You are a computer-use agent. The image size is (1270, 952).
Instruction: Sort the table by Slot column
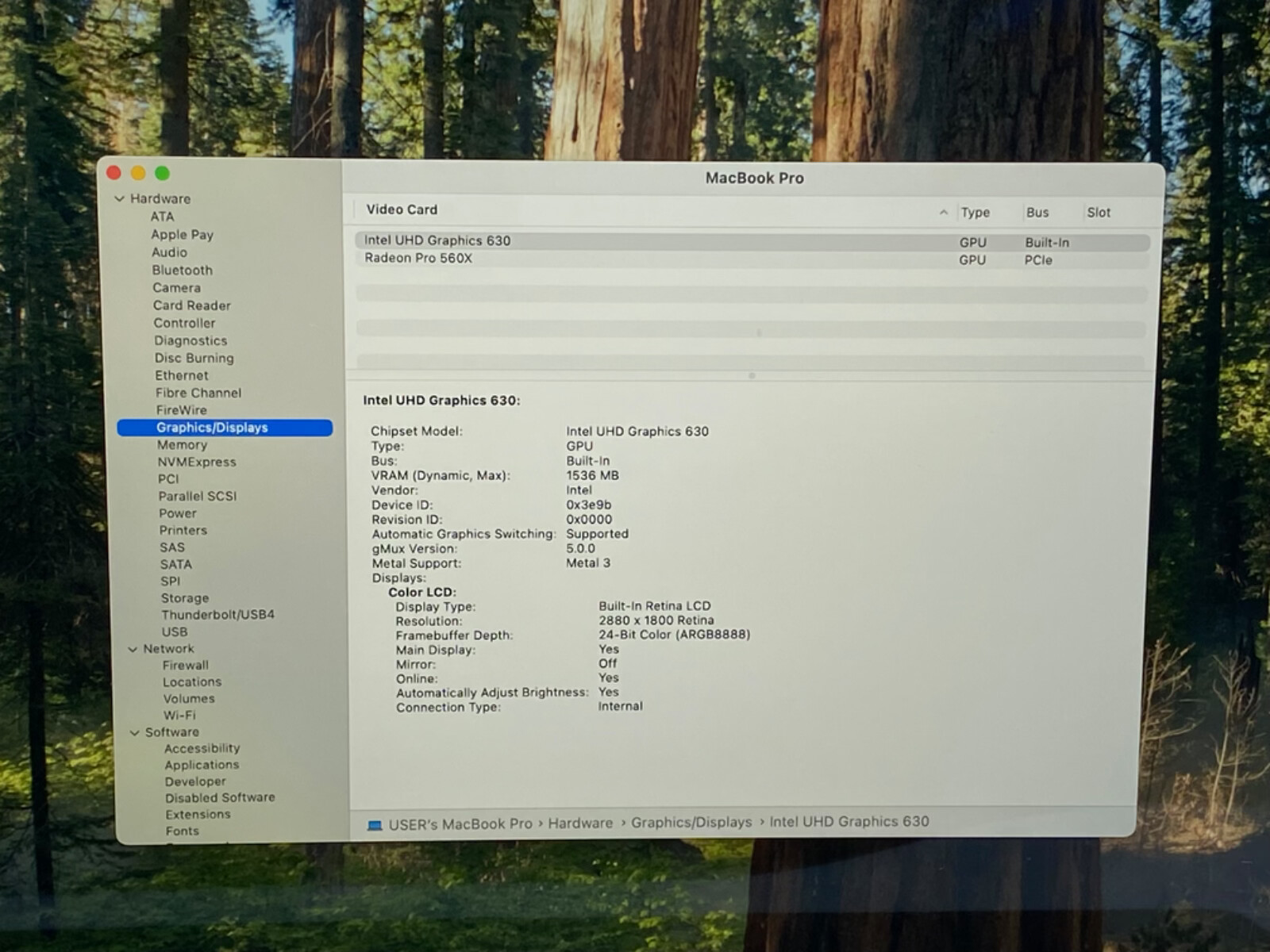(x=1099, y=213)
